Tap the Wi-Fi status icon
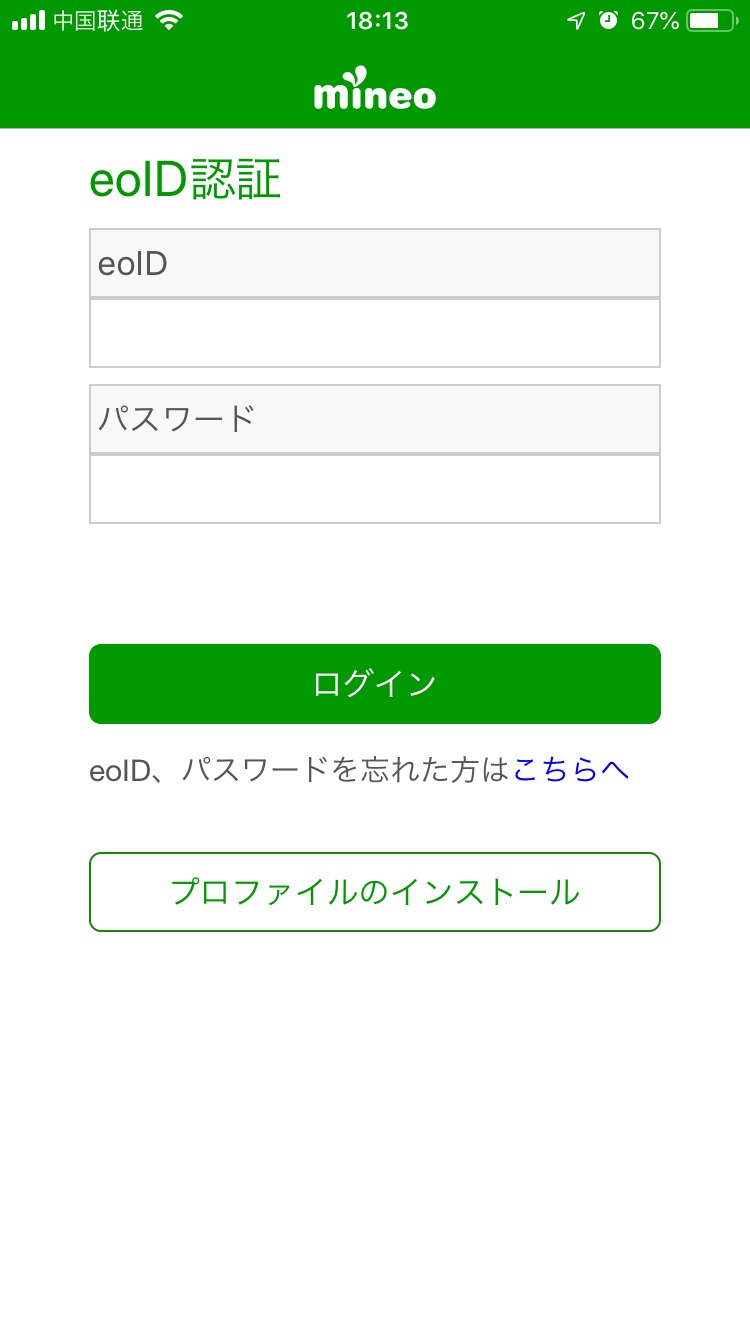 coord(170,21)
